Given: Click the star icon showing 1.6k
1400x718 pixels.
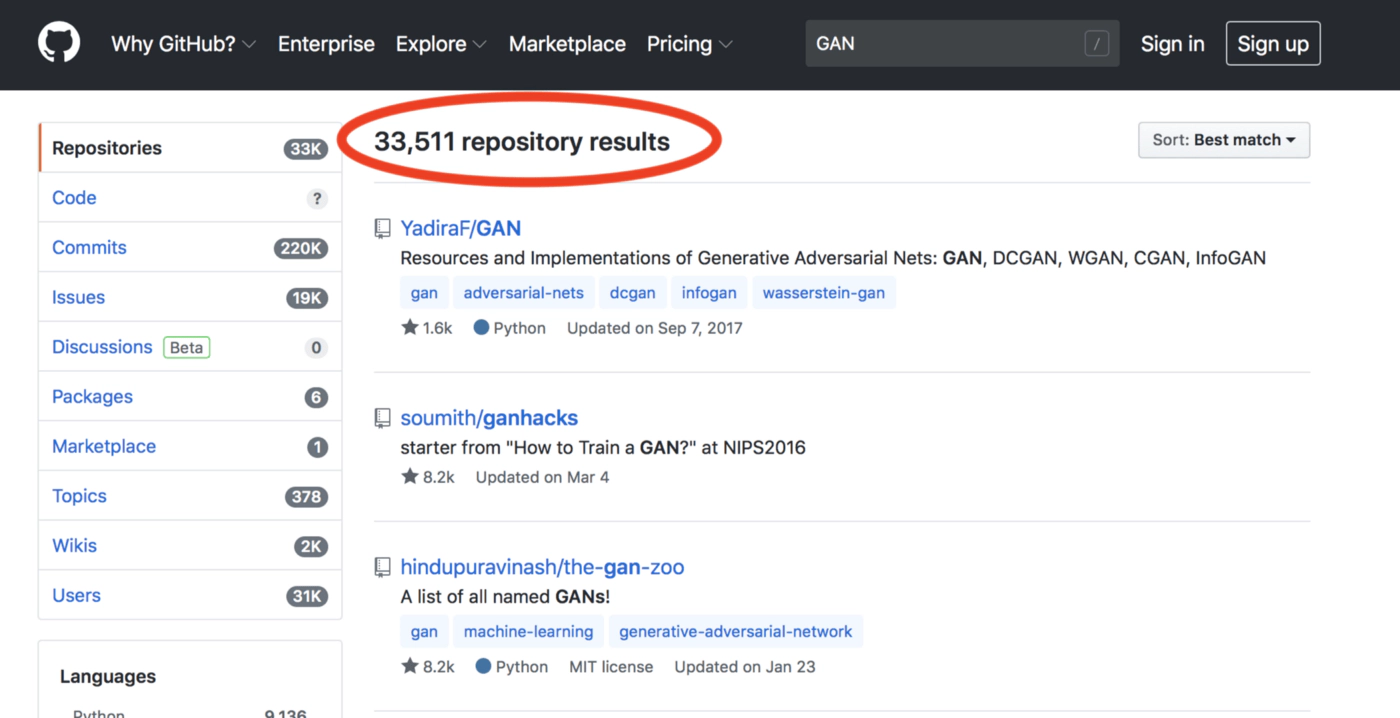Looking at the screenshot, I should tap(410, 328).
